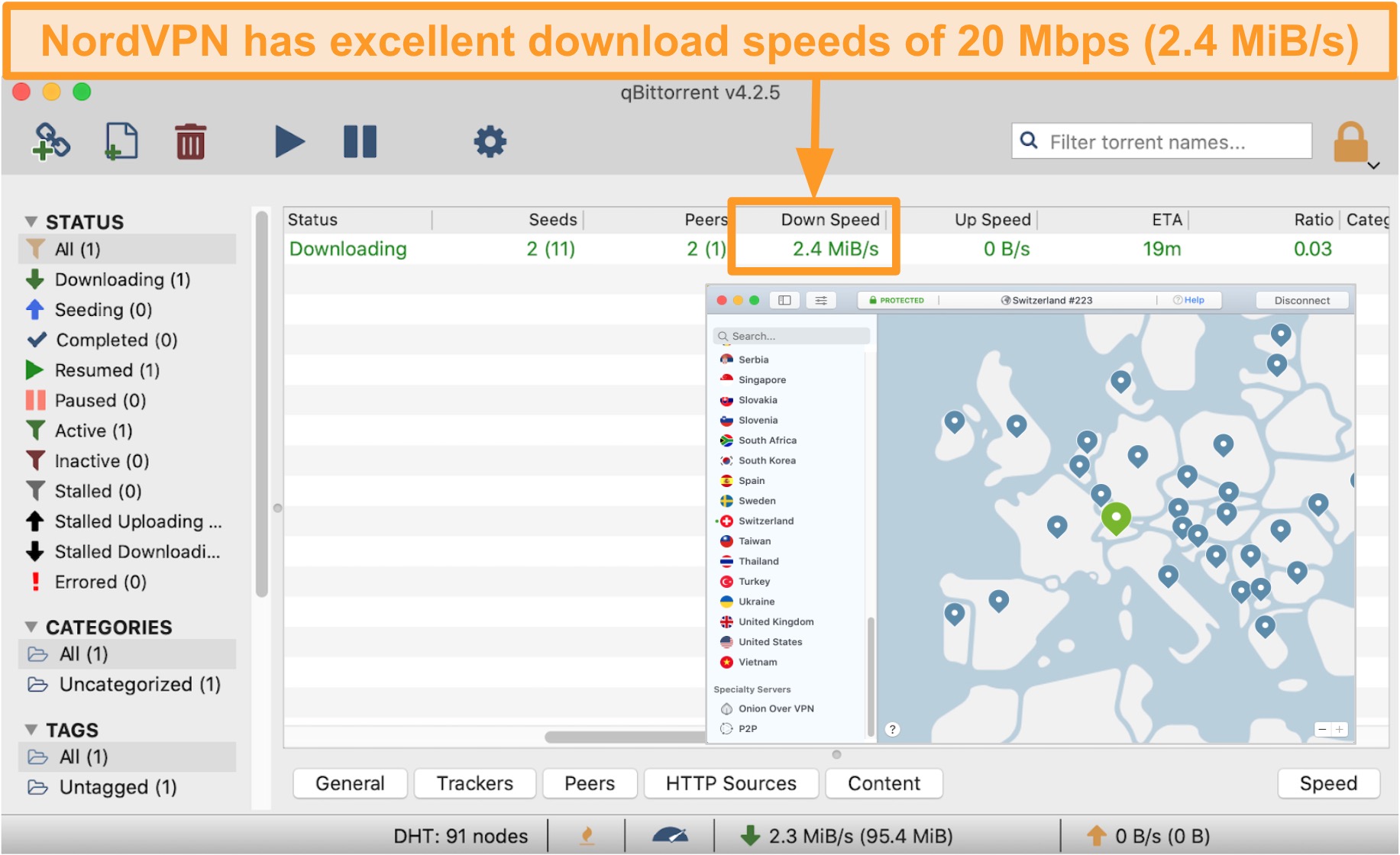Select the Seeding (0) filter

click(127, 310)
